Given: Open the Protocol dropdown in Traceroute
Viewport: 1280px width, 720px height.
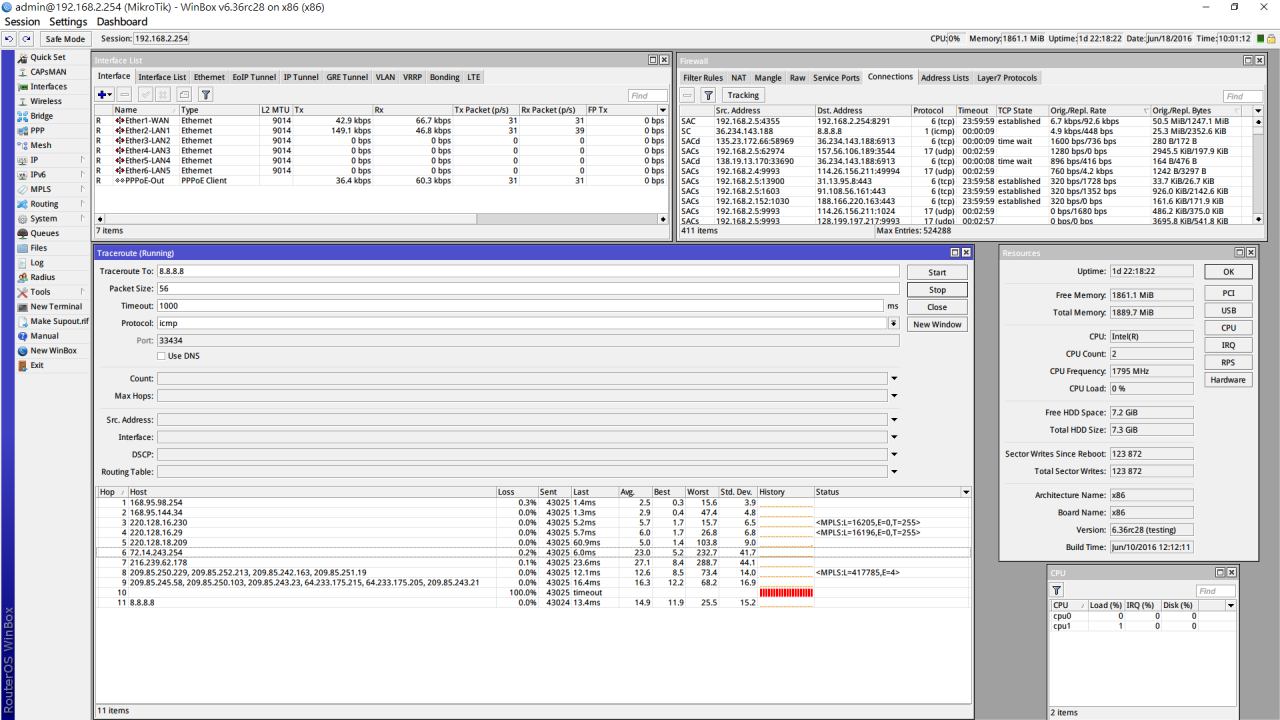Looking at the screenshot, I should (x=893, y=324).
